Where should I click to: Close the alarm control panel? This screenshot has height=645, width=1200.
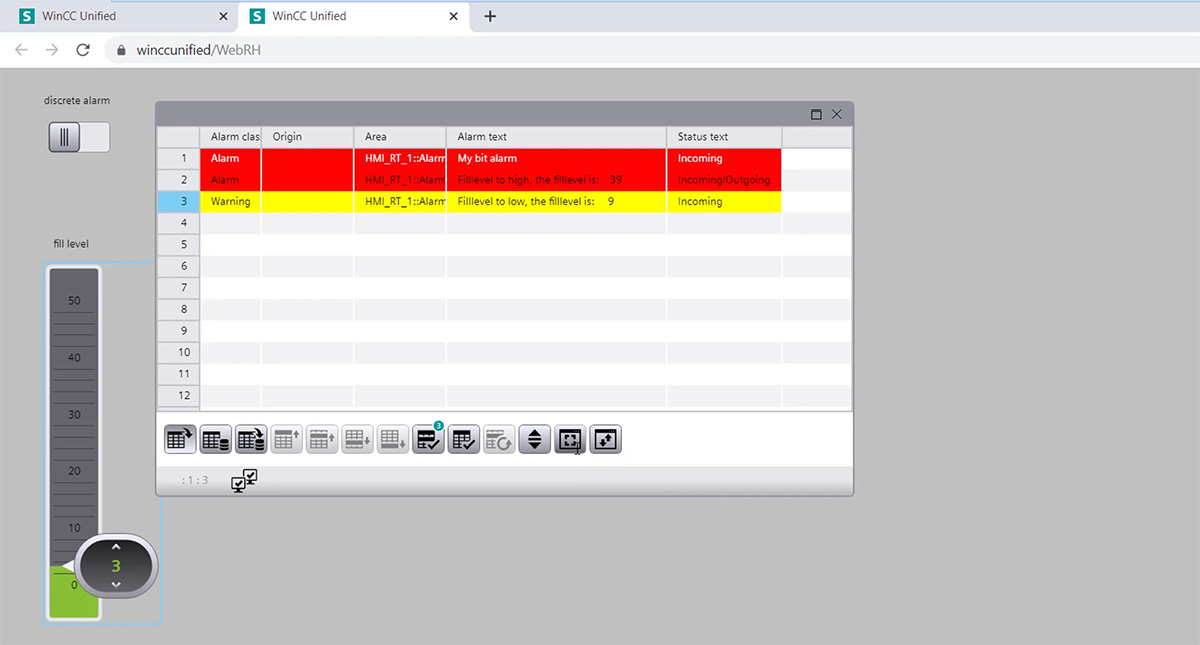pos(837,114)
